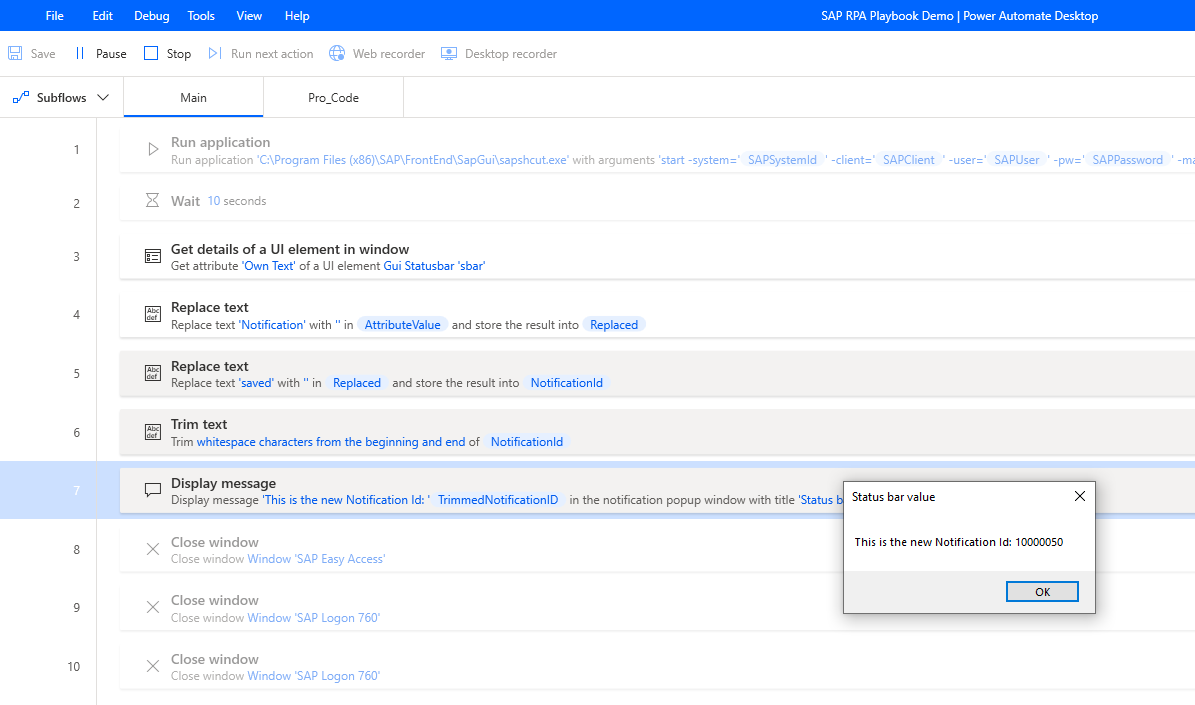Open the Edit menu
Image resolution: width=1195 pixels, height=705 pixels.
(x=102, y=16)
